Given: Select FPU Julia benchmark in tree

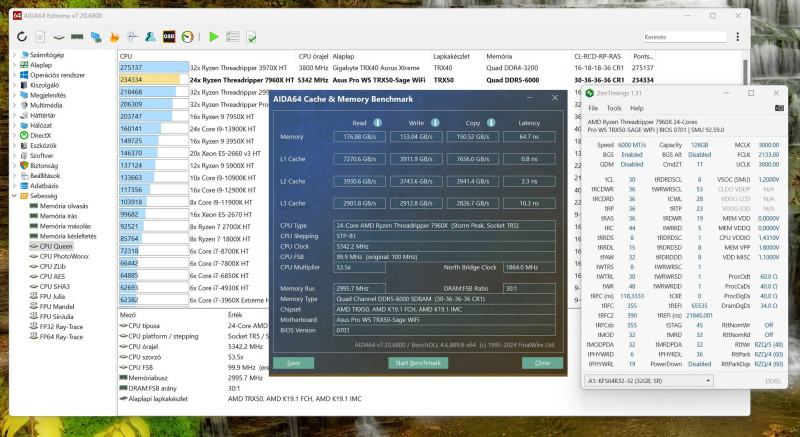Looking at the screenshot, I should pos(52,296).
